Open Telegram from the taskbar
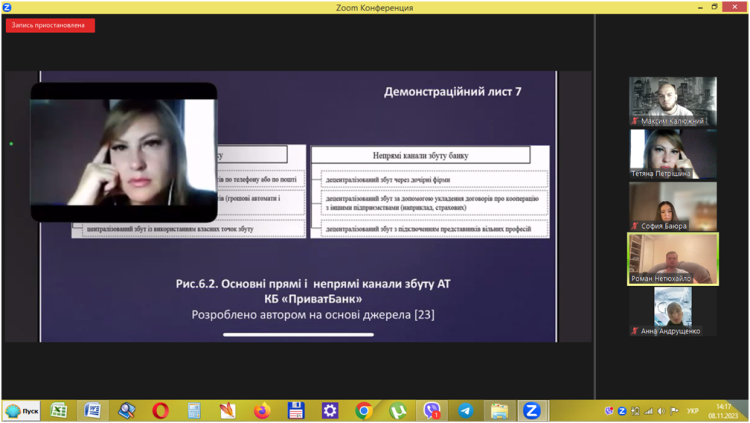This screenshot has height=423, width=750. coord(465,410)
